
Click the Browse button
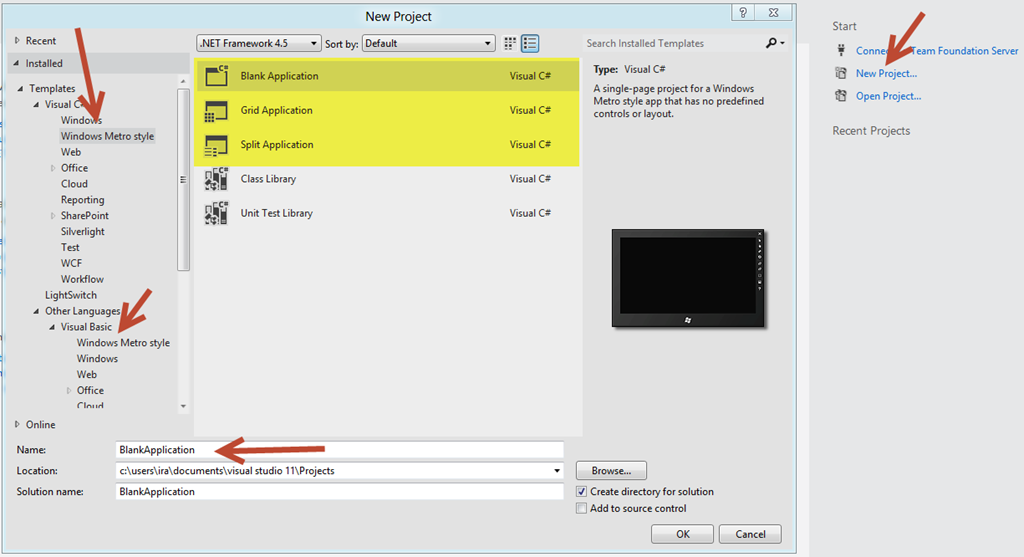coord(611,471)
